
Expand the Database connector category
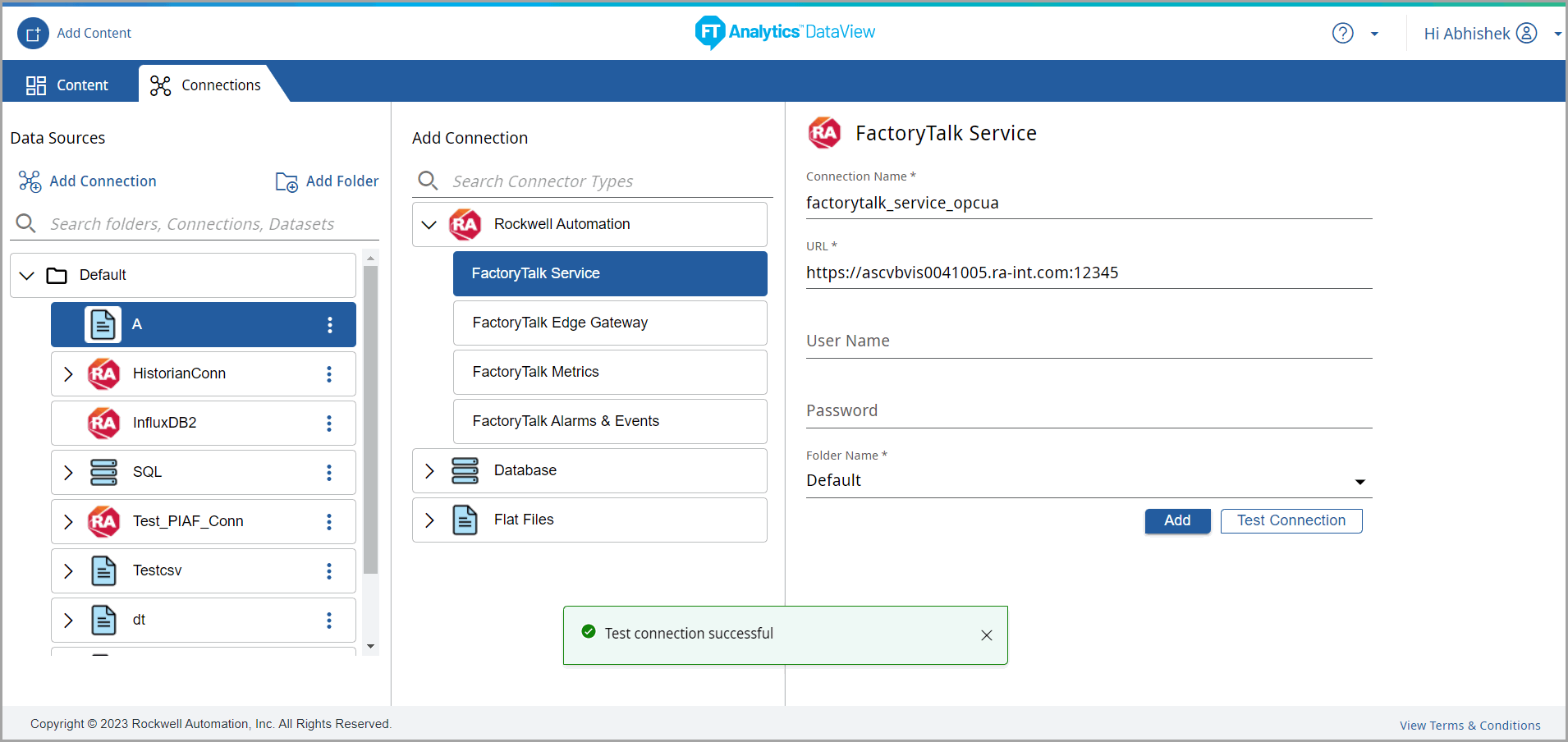(x=429, y=470)
